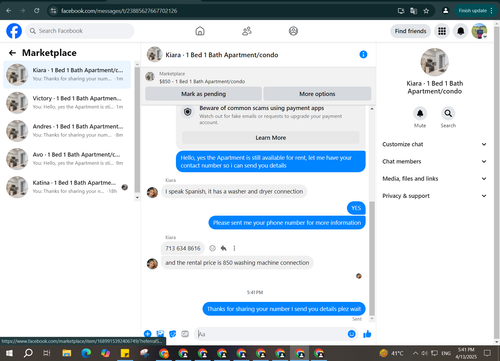
Task: Choose a GIF in the composer
Action: [185, 334]
